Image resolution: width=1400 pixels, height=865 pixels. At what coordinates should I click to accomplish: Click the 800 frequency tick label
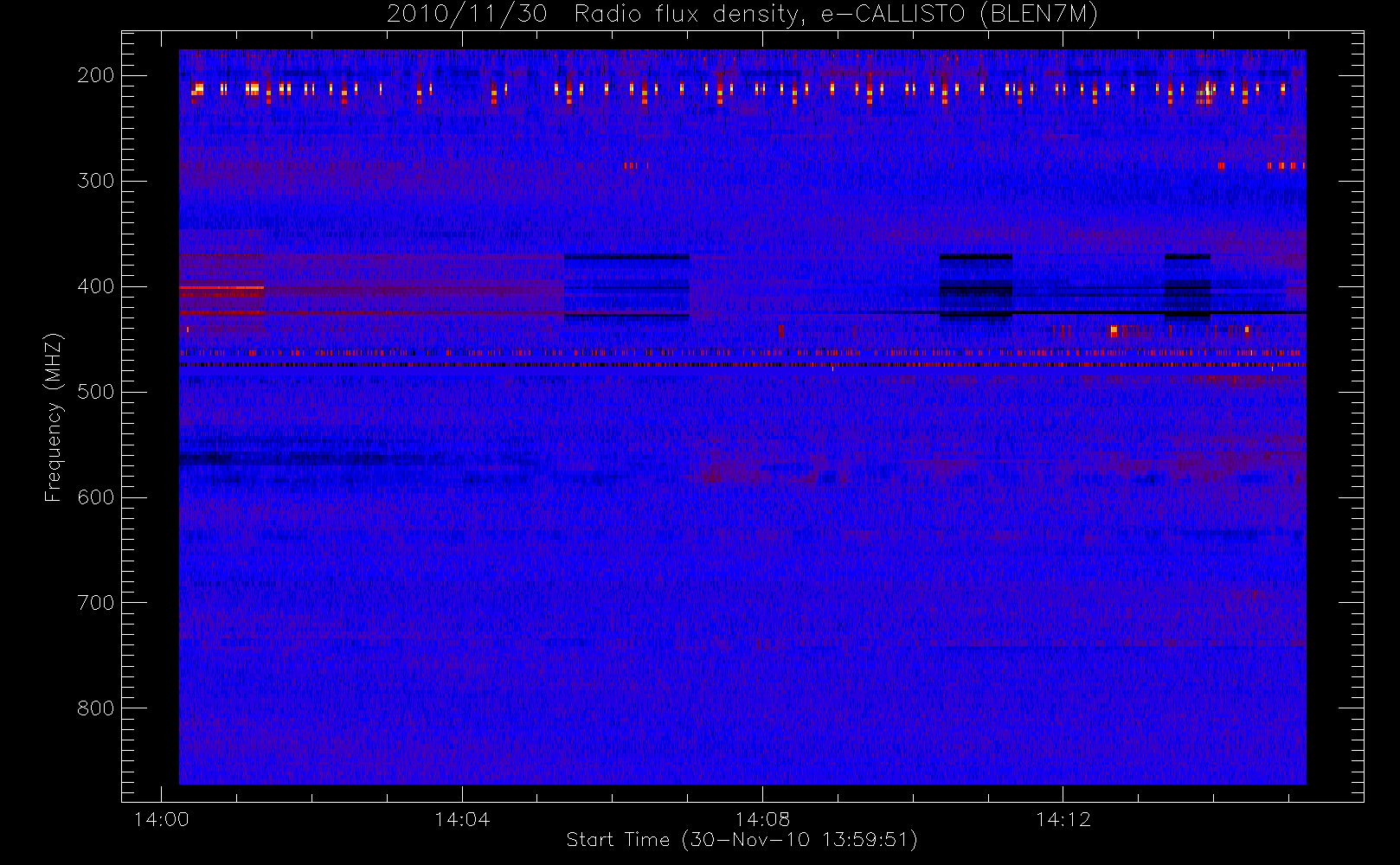[x=95, y=708]
